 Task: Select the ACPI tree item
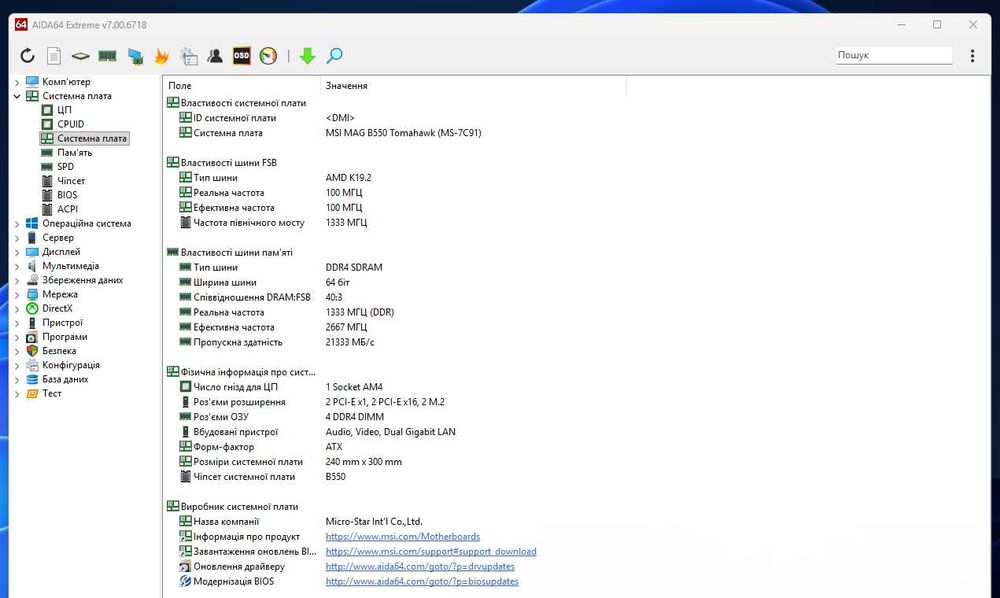coord(68,209)
